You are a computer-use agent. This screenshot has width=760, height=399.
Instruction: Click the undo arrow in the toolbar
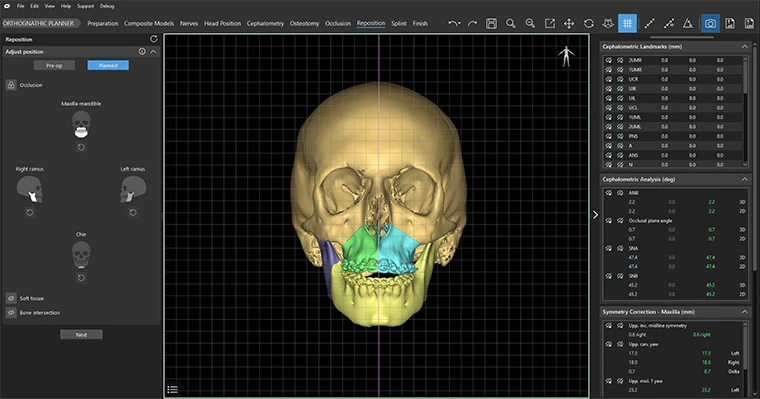453,23
